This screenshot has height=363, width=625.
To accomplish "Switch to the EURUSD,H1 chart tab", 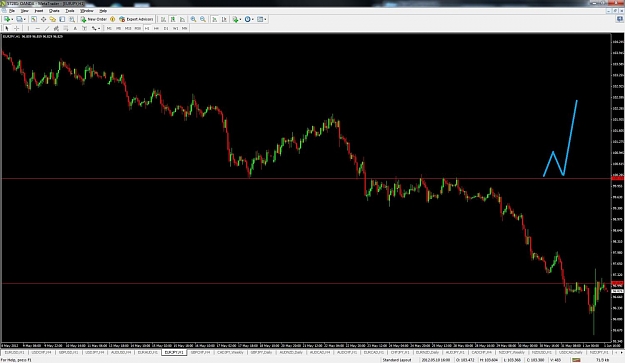I will tap(14, 353).
